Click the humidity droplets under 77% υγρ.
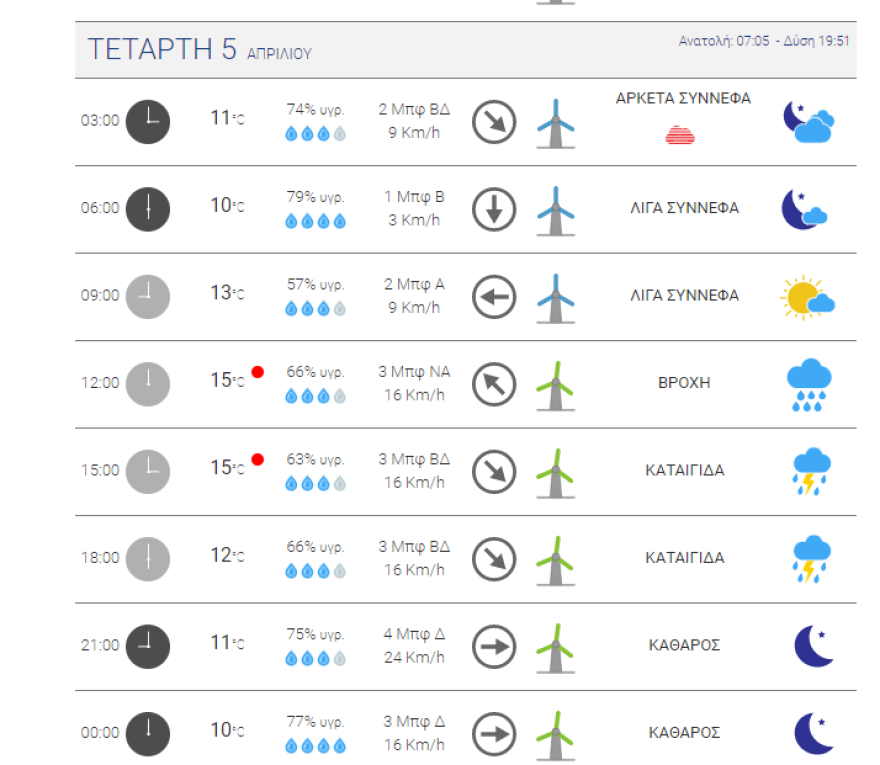 pos(315,745)
